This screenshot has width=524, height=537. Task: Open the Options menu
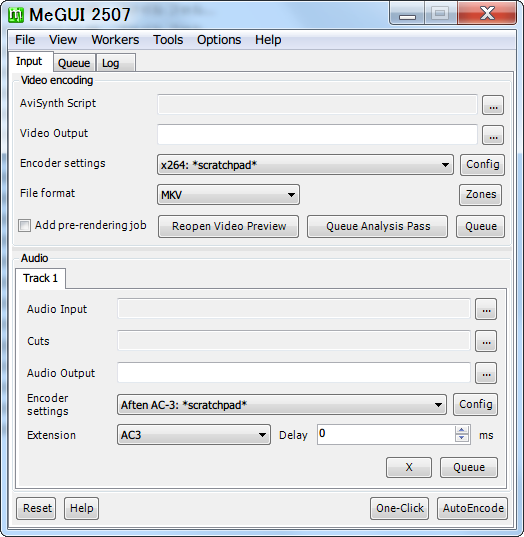click(x=219, y=40)
